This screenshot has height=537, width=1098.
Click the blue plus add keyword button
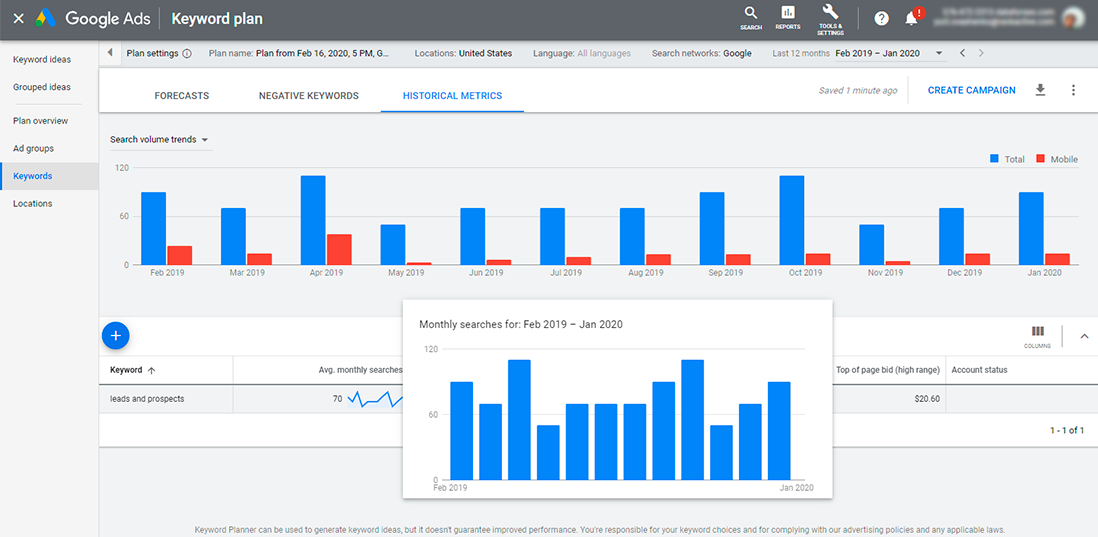pyautogui.click(x=116, y=336)
